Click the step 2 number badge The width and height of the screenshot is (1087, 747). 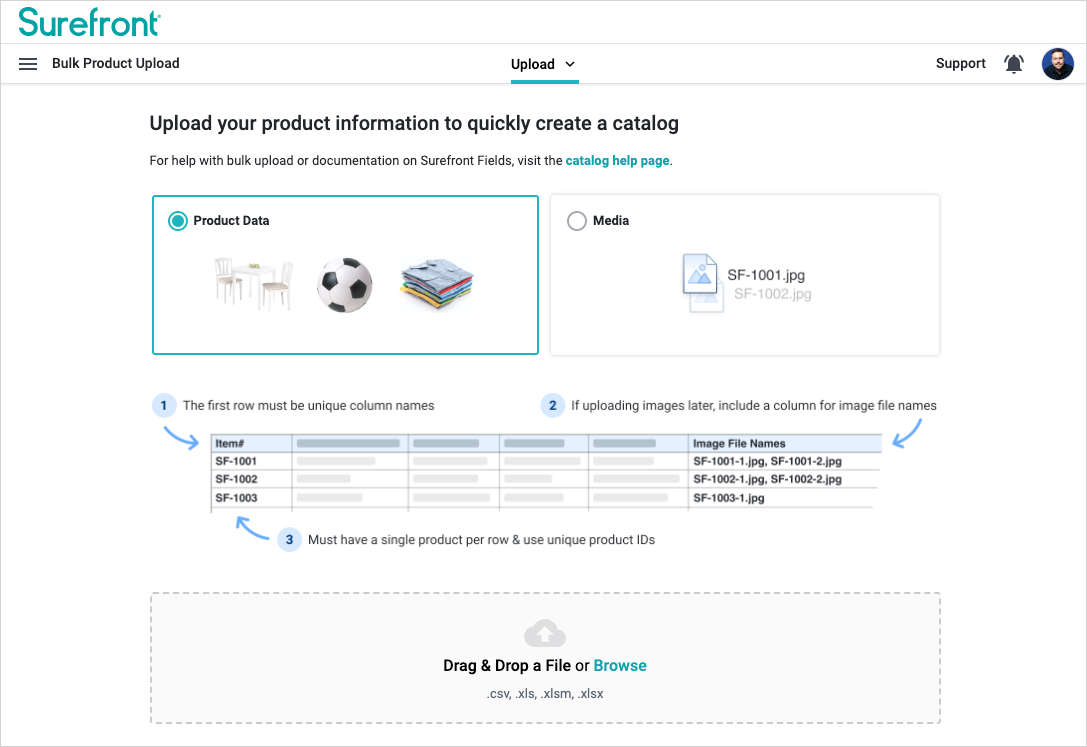[x=552, y=406]
